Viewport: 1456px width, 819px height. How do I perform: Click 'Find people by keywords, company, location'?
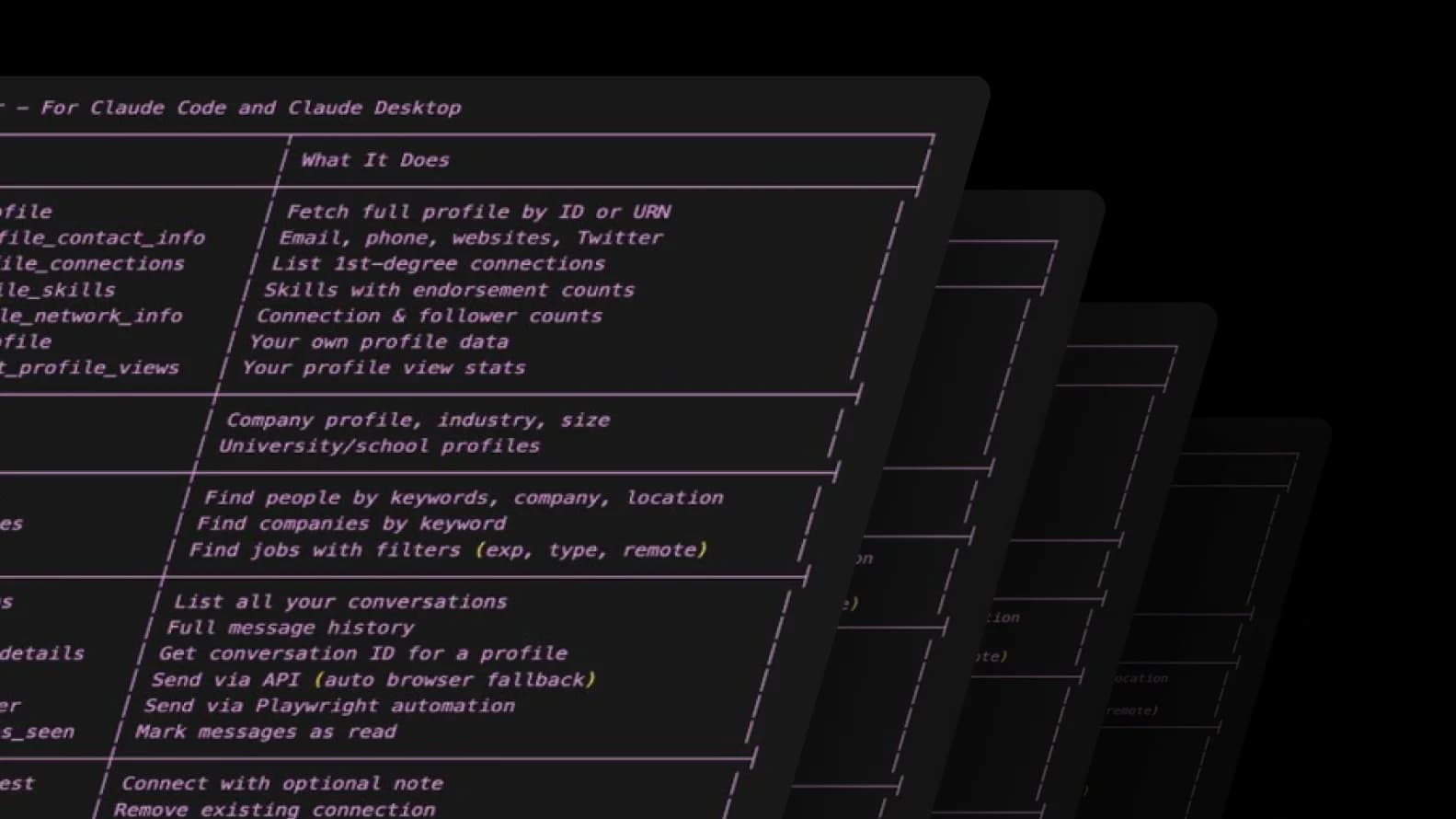click(x=464, y=498)
